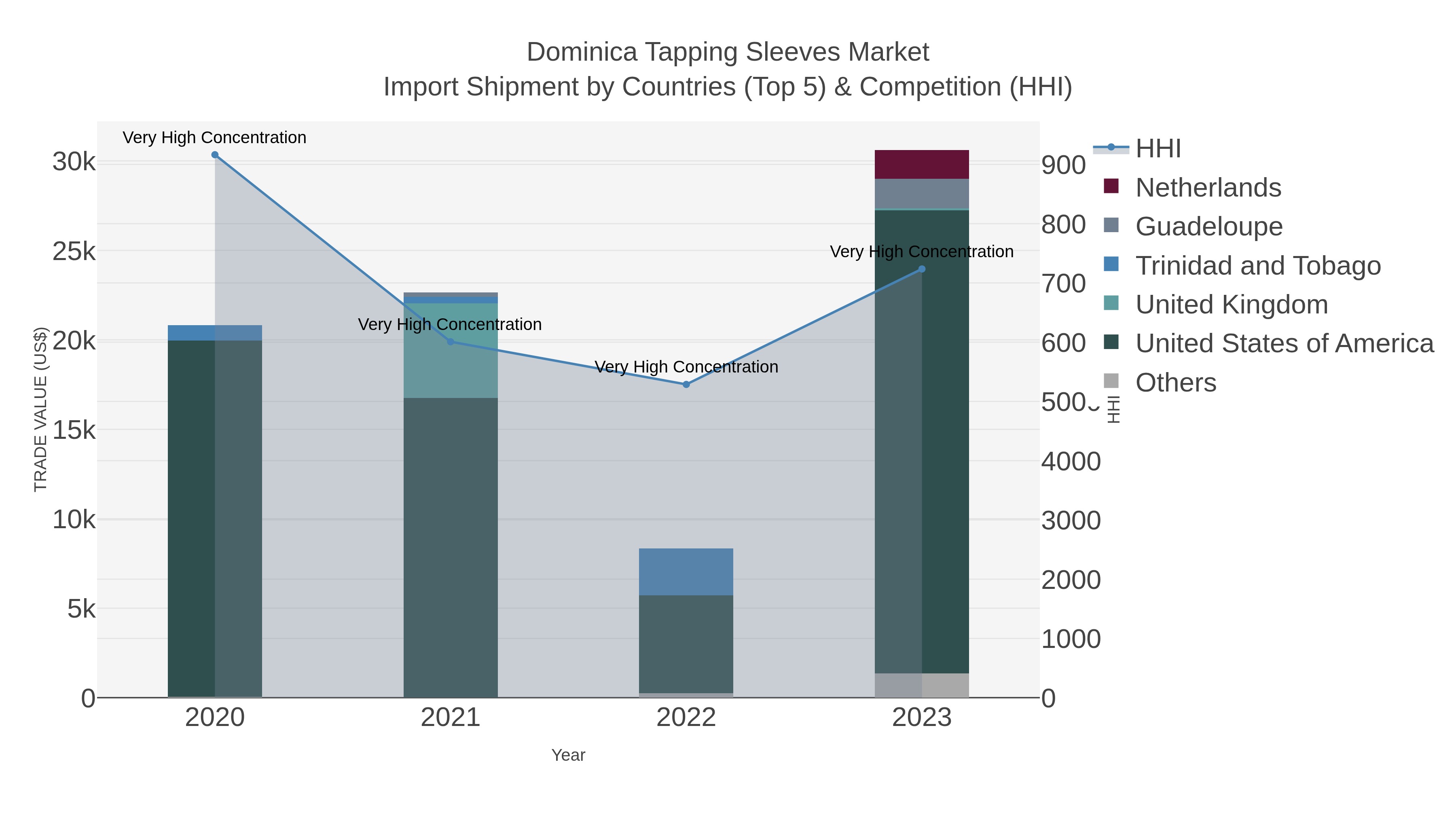Toggle the HHI line legend entry
1456x819 pixels.
point(1137,148)
